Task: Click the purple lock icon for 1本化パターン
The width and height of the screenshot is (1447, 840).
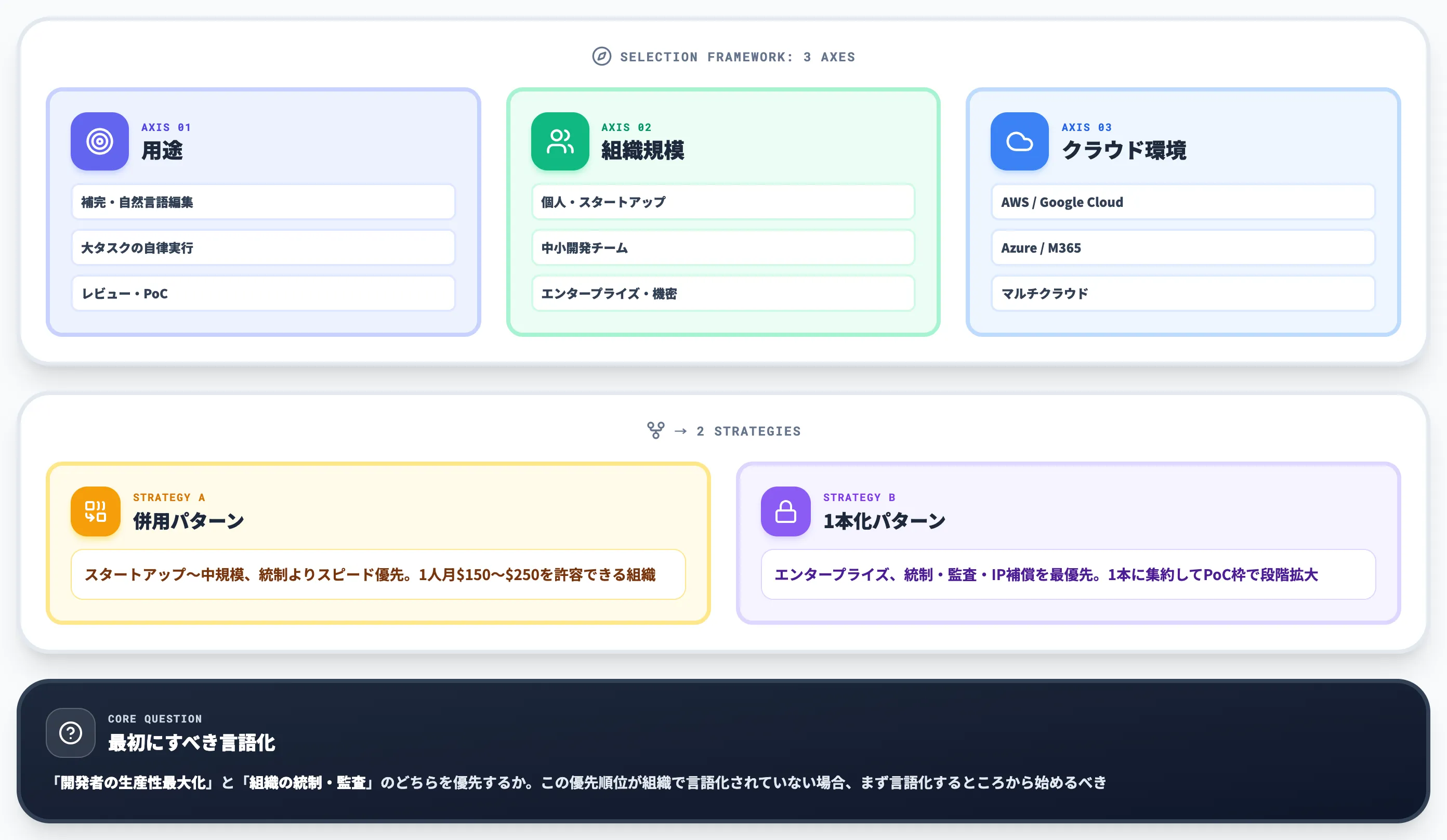Action: [x=785, y=511]
